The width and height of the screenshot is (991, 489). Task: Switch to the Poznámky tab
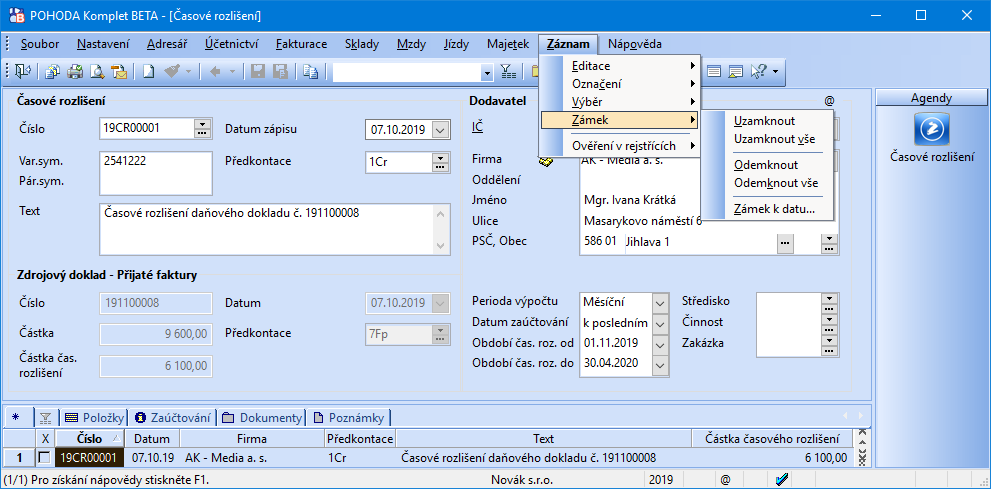click(x=350, y=418)
